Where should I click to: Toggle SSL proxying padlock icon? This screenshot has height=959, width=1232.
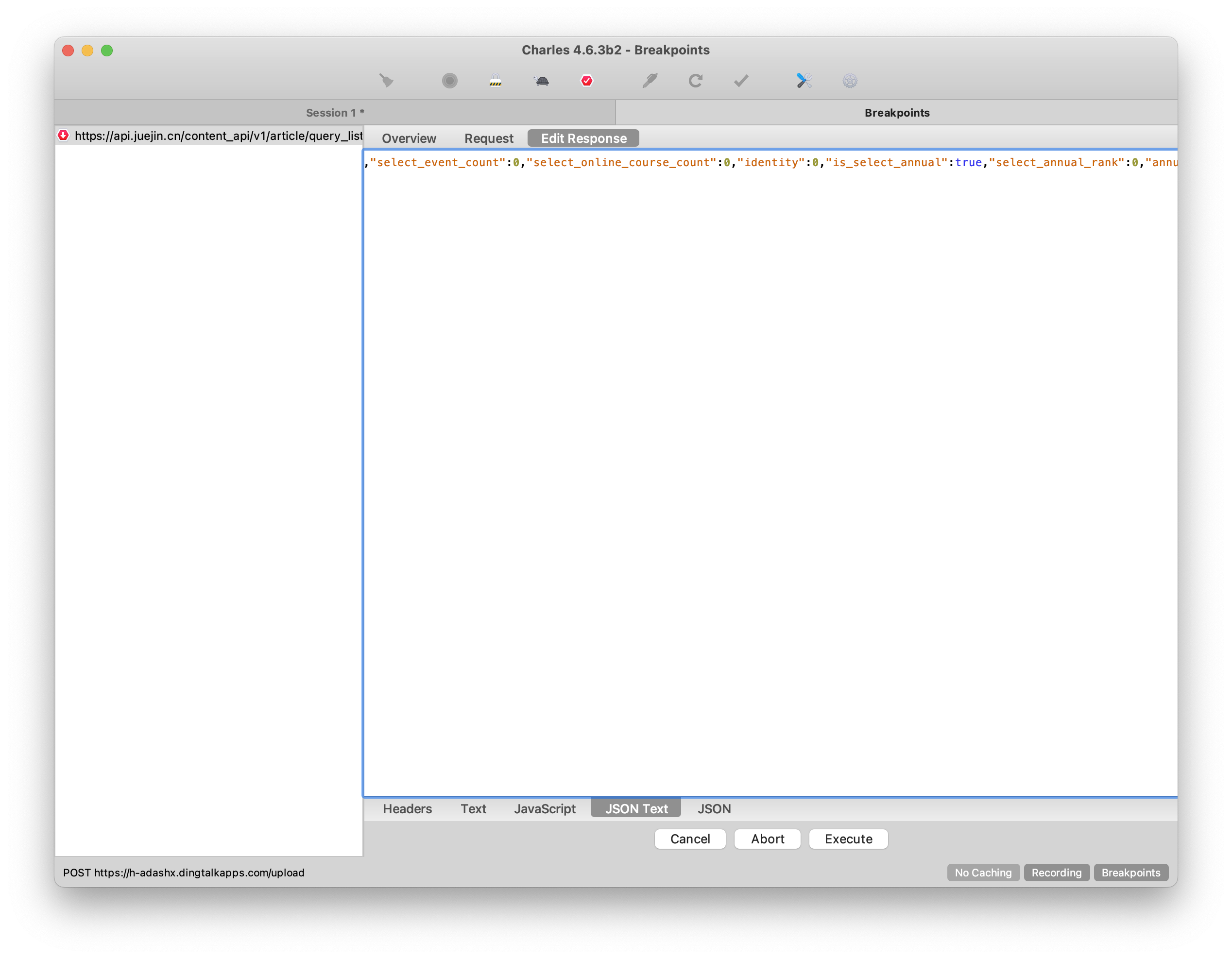[x=496, y=81]
